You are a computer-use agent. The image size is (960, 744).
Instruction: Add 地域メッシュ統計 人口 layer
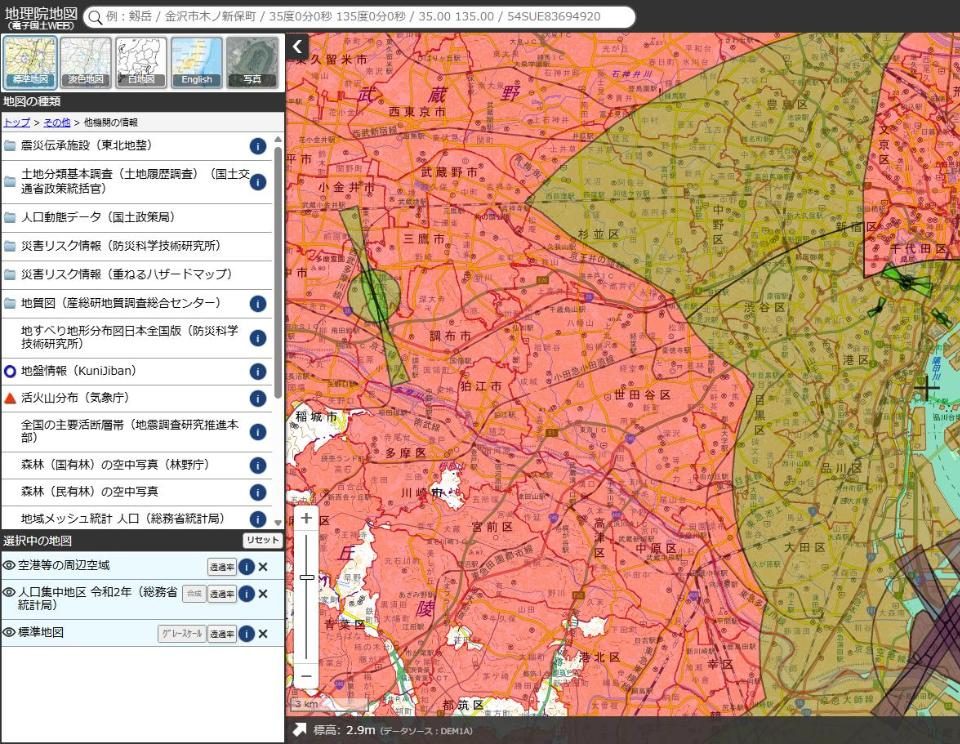pyautogui.click(x=122, y=519)
